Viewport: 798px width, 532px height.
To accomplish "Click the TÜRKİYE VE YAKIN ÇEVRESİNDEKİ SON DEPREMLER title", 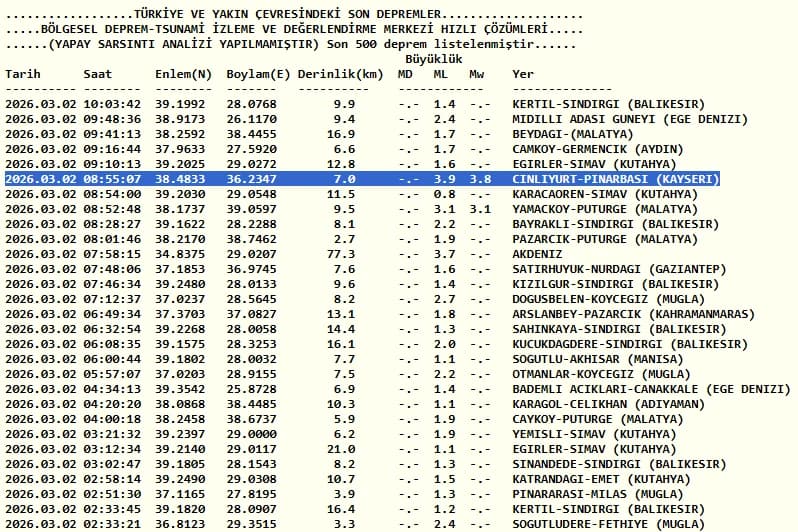I will 288,14.
